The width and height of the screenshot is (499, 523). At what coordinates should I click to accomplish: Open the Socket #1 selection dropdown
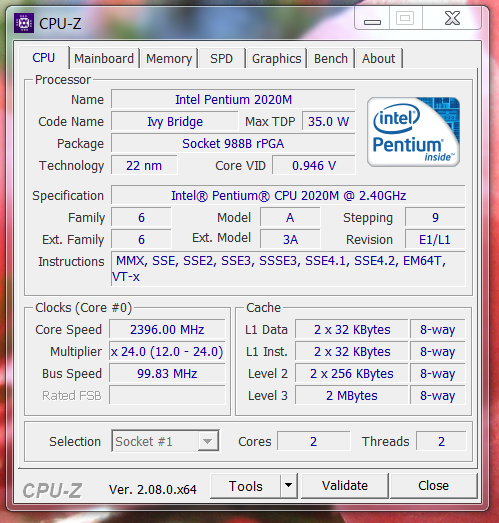(165, 441)
